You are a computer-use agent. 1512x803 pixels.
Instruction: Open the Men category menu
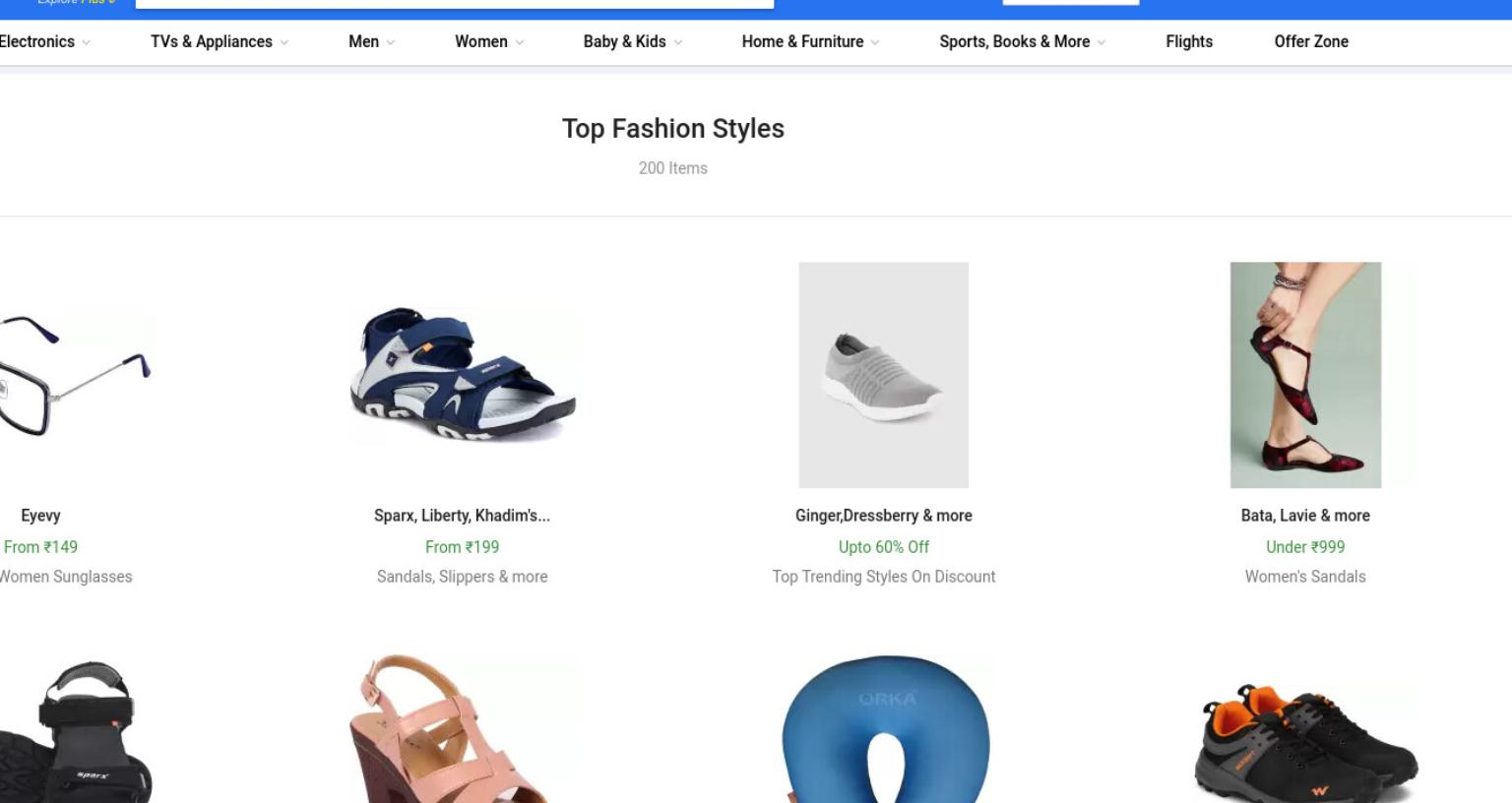pyautogui.click(x=363, y=41)
